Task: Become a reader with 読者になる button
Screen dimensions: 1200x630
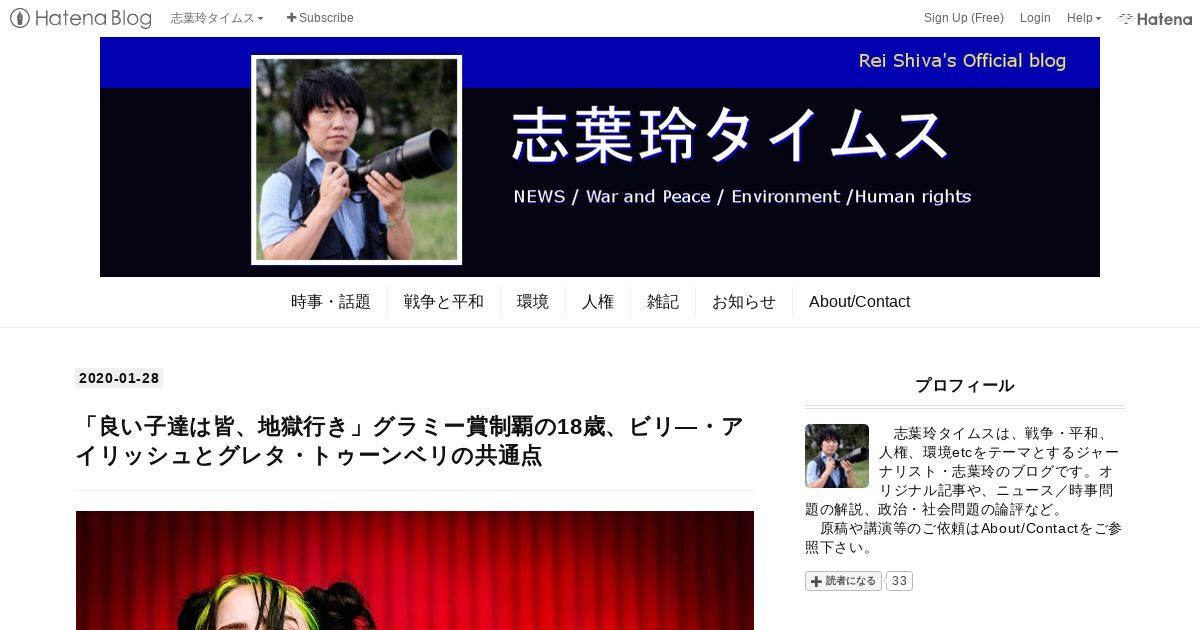Action: [843, 581]
